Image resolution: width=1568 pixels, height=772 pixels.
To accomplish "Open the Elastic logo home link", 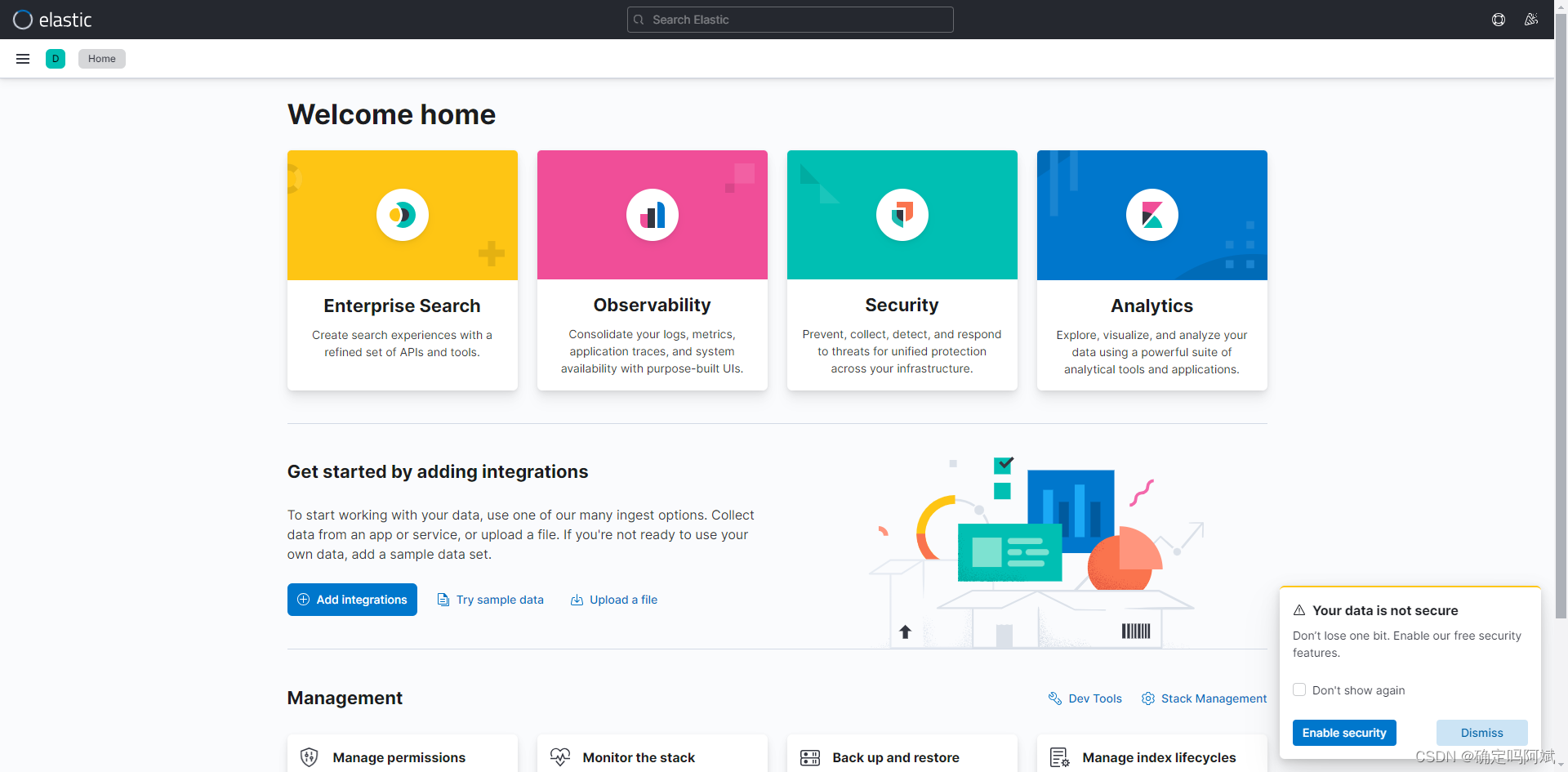I will [x=52, y=20].
